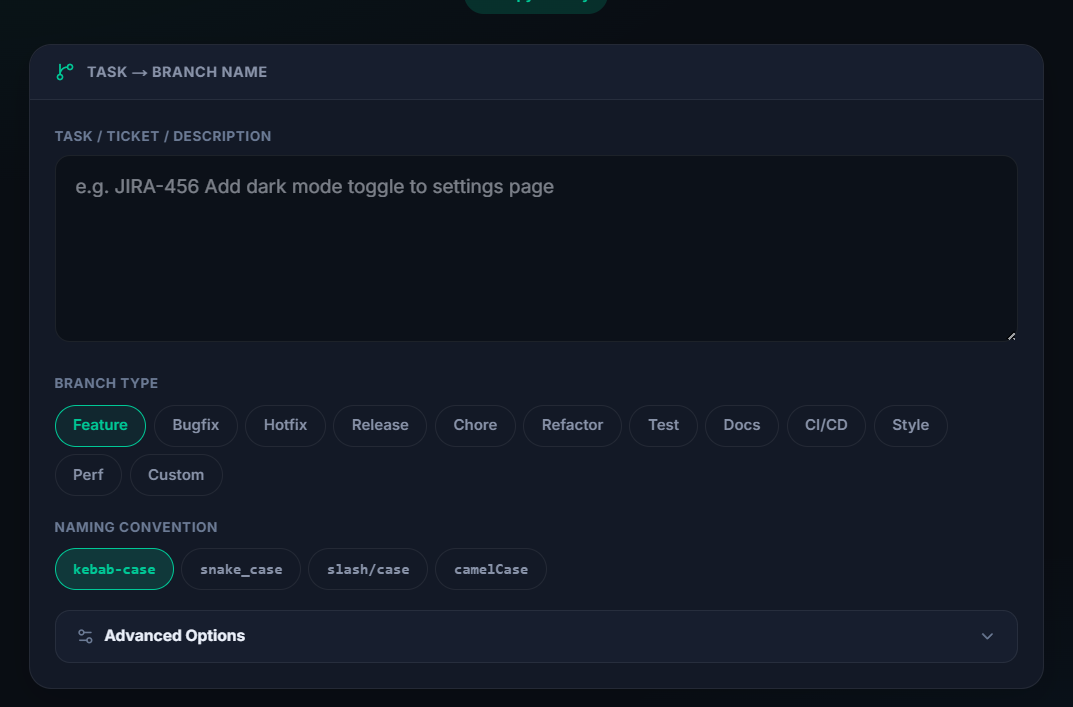Choose the camelCase naming convention

tap(490, 568)
